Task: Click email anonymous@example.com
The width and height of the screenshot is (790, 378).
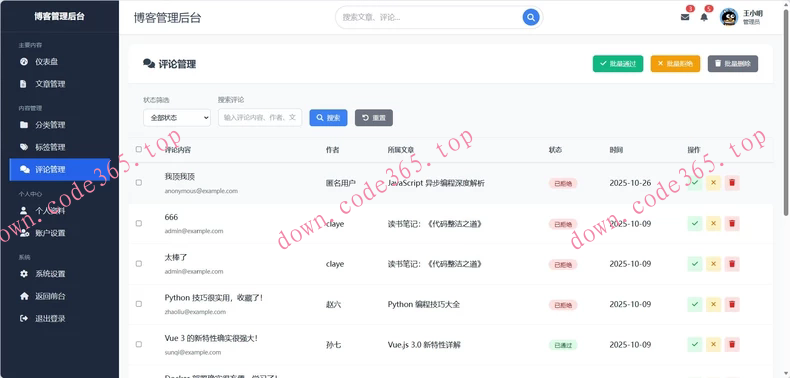Action: (201, 191)
